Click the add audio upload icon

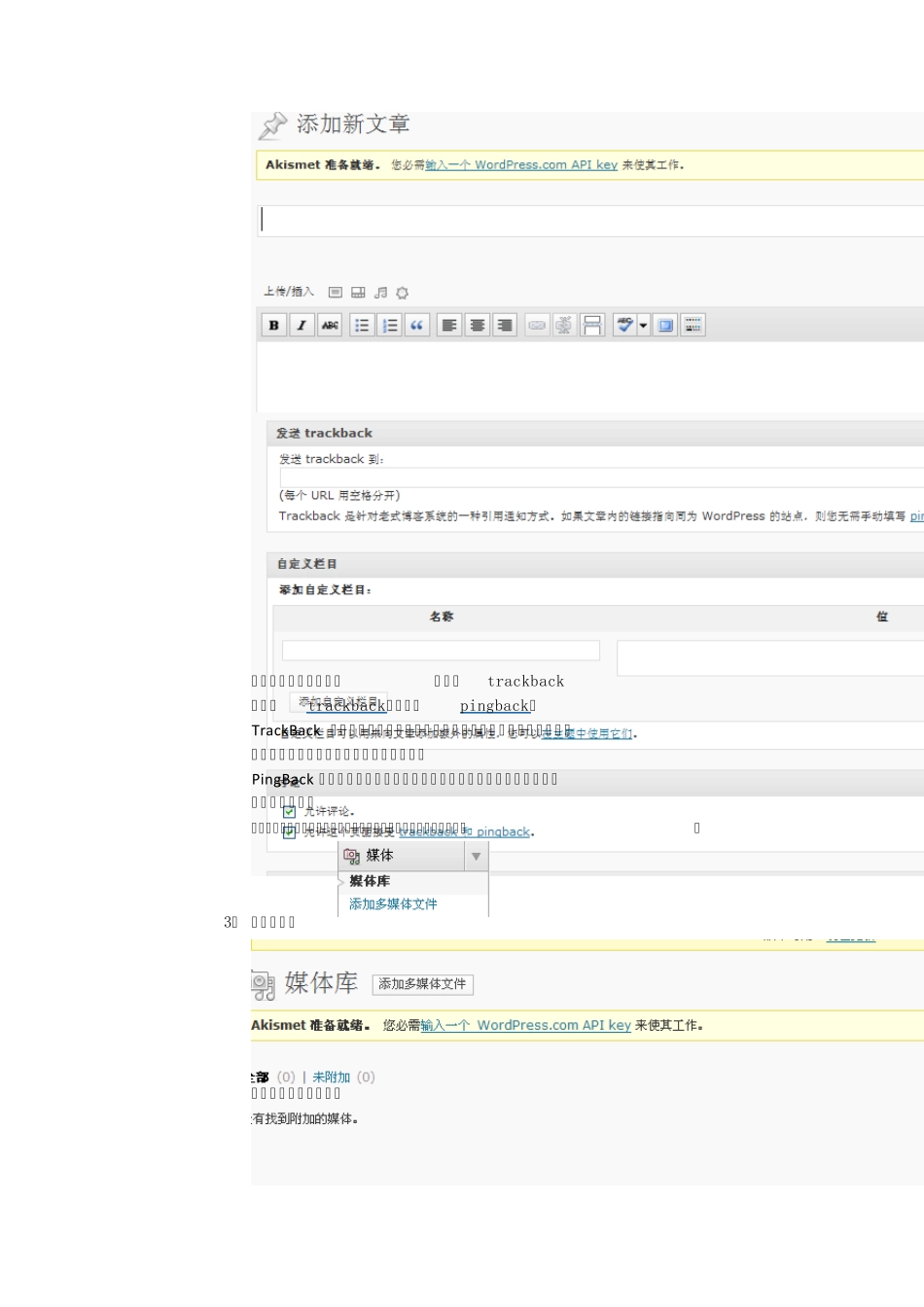(380, 293)
